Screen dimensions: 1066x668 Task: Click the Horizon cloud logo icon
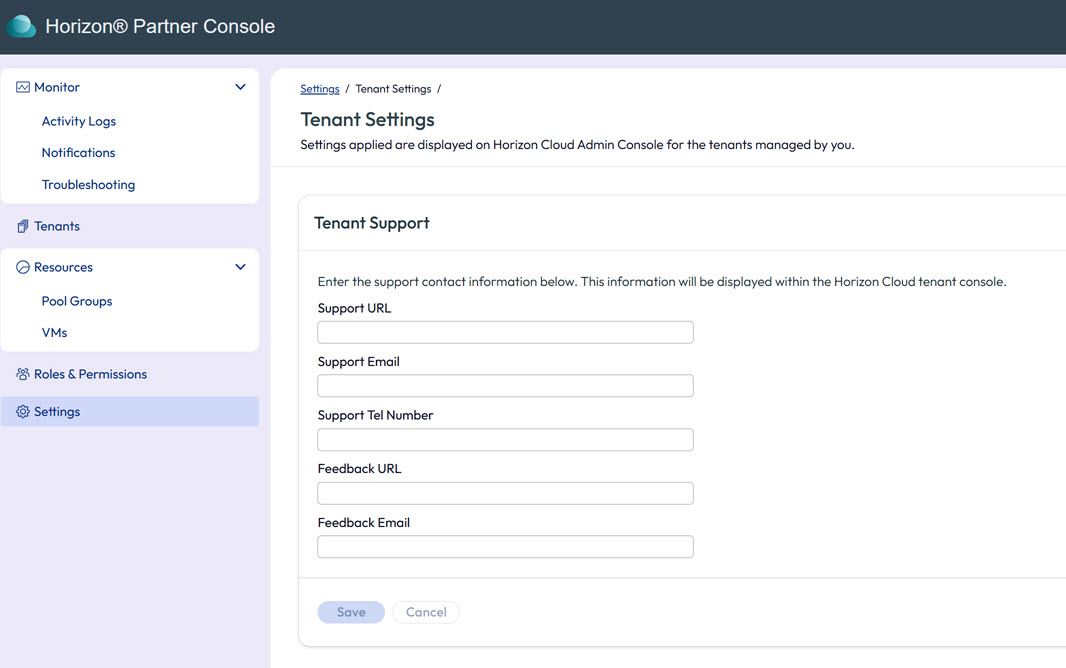(21, 26)
